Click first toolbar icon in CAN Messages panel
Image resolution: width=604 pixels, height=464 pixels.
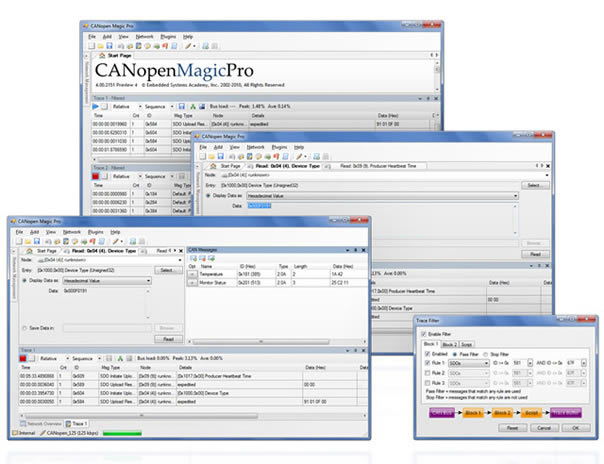pyautogui.click(x=193, y=258)
